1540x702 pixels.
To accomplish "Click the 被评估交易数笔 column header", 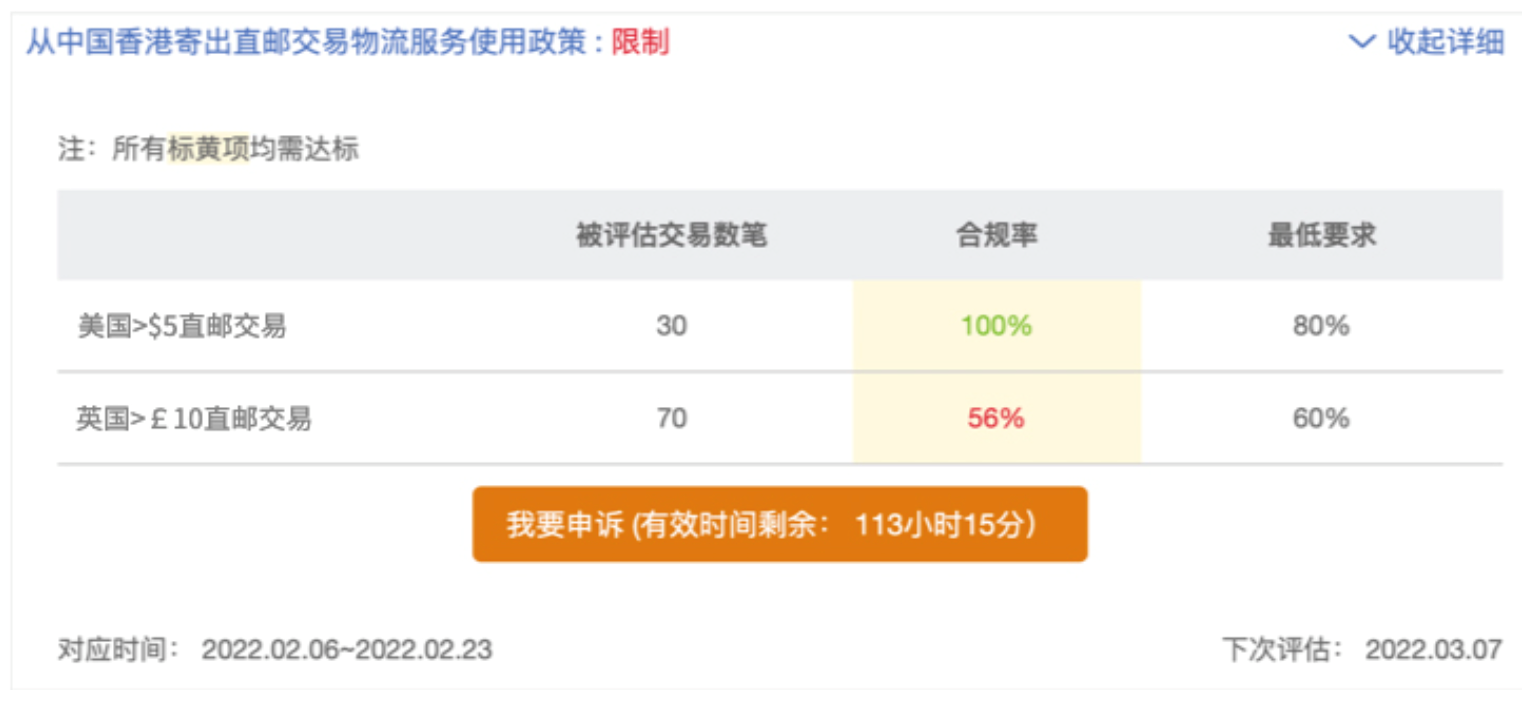I will pos(671,235).
